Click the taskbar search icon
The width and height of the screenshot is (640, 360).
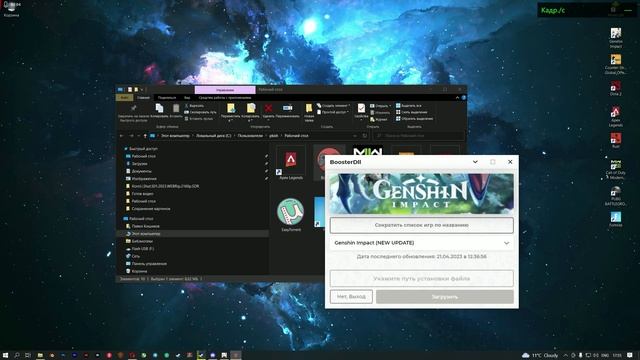point(17,355)
